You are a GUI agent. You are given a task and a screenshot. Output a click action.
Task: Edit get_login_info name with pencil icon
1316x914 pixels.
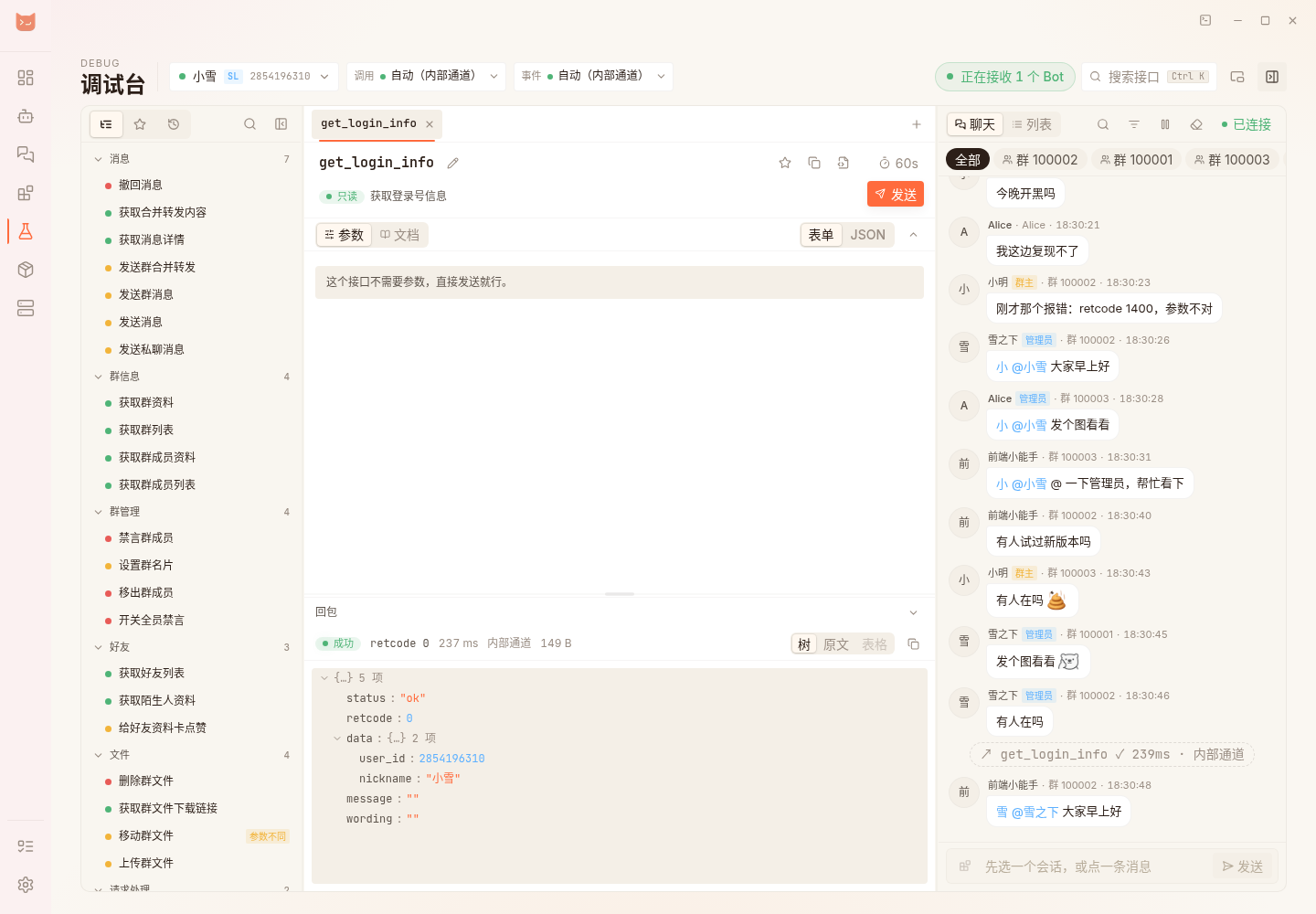[x=452, y=163]
